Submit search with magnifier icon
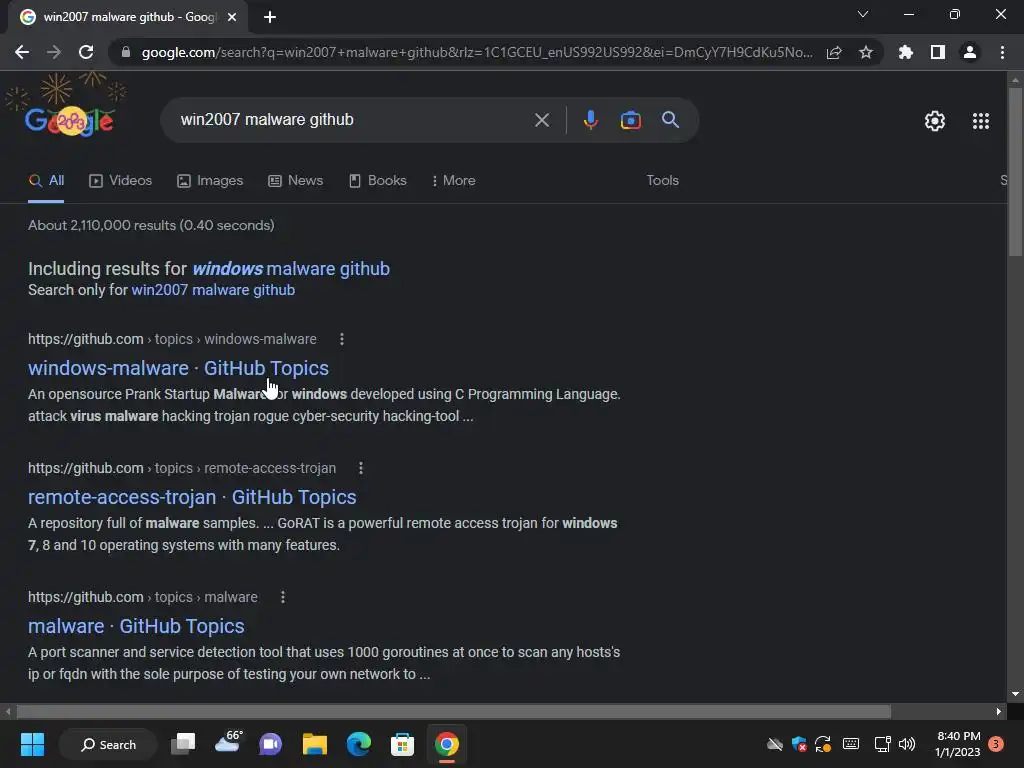Screen dimensions: 1024x768 pyautogui.click(x=670, y=120)
